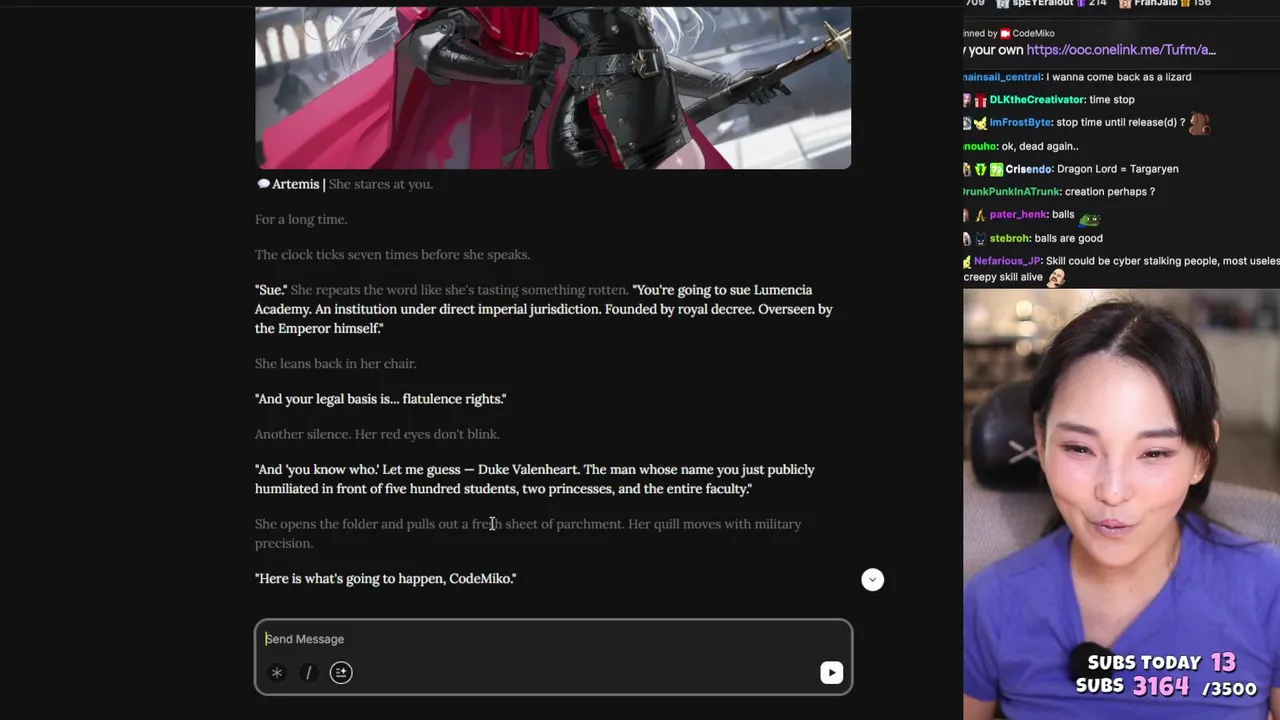This screenshot has width=1280, height=720.
Task: Click "Here is what's going to happen, CodeMiko."
Action: click(x=385, y=579)
